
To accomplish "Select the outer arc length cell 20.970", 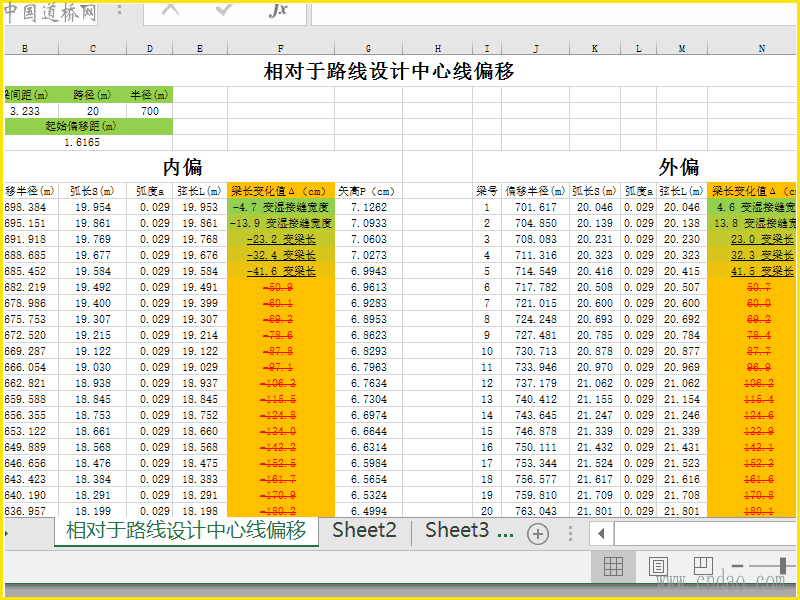I will click(x=595, y=367).
